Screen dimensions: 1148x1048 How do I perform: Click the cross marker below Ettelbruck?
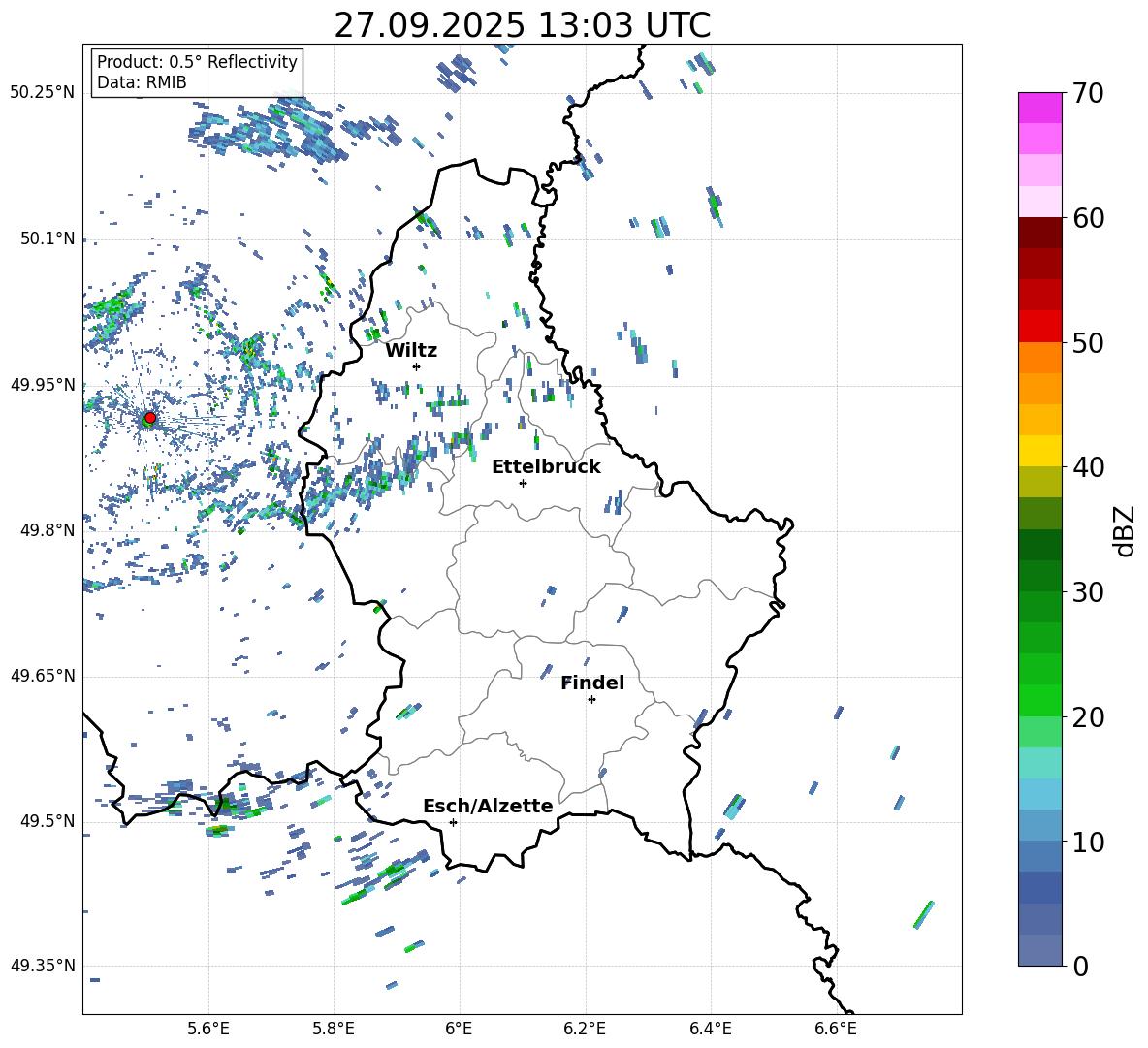[x=524, y=483]
